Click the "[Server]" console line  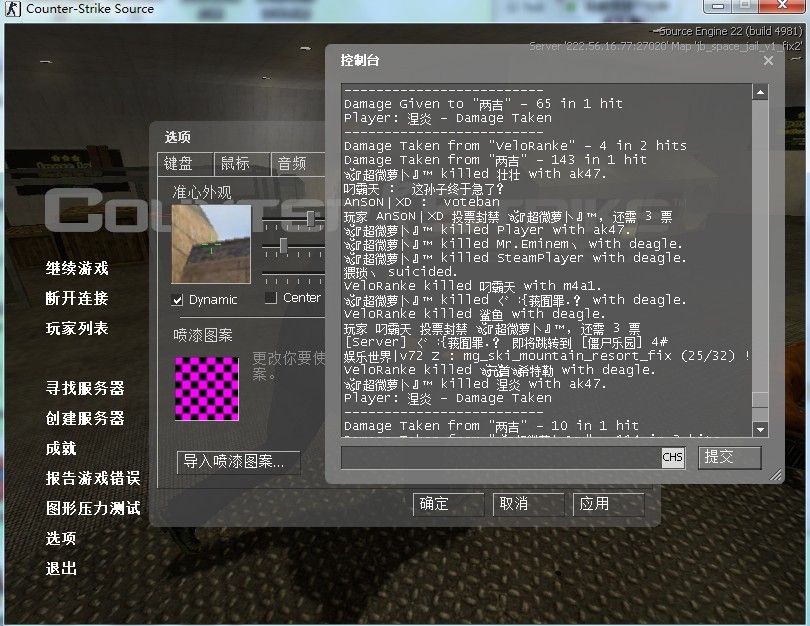coord(506,342)
